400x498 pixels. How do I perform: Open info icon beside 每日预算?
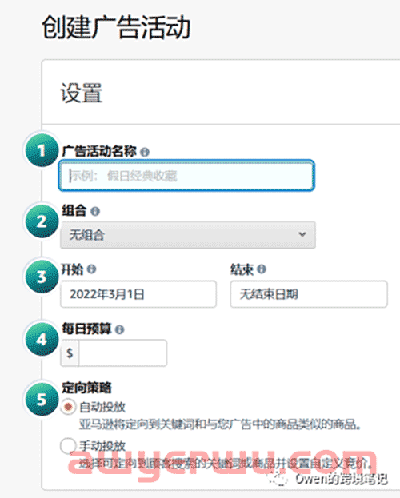click(x=119, y=330)
